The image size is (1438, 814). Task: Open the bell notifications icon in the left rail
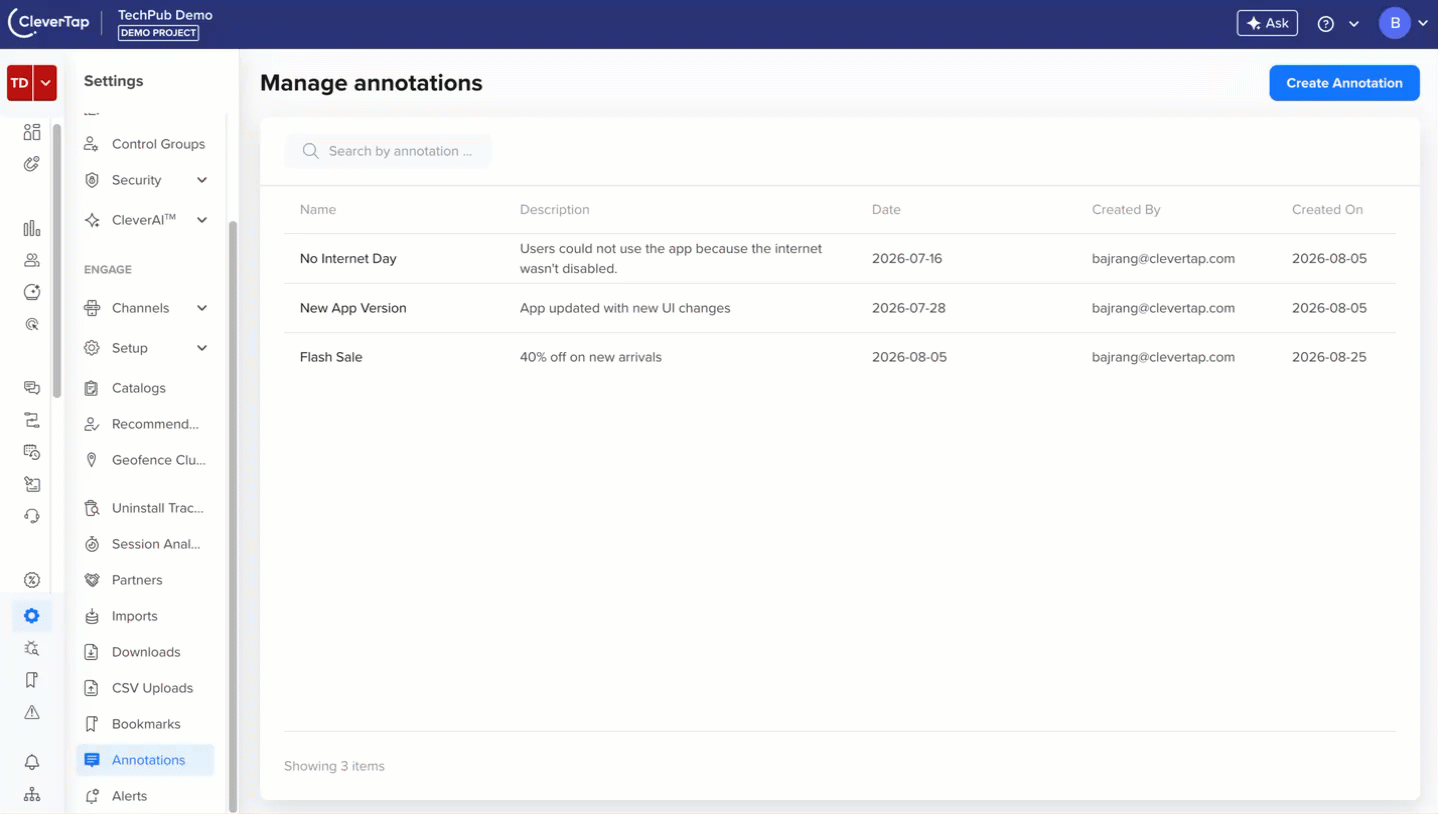click(x=32, y=762)
